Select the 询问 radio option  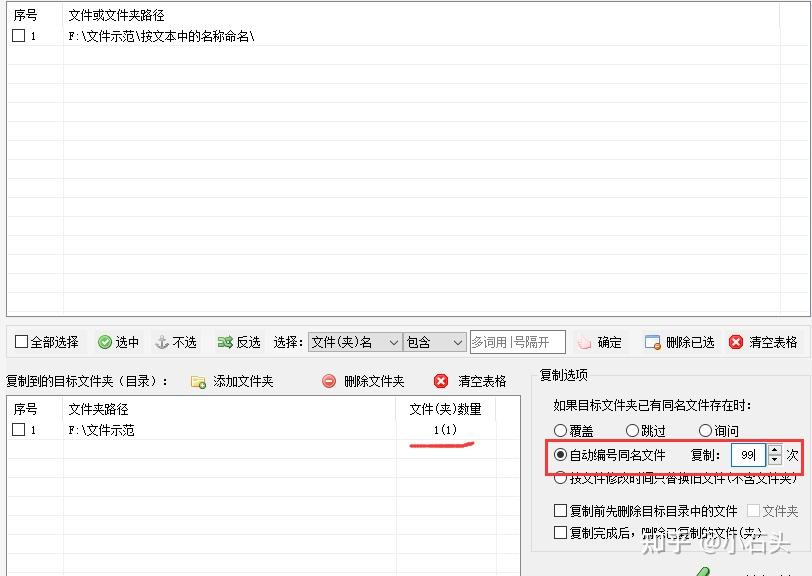pyautogui.click(x=705, y=430)
